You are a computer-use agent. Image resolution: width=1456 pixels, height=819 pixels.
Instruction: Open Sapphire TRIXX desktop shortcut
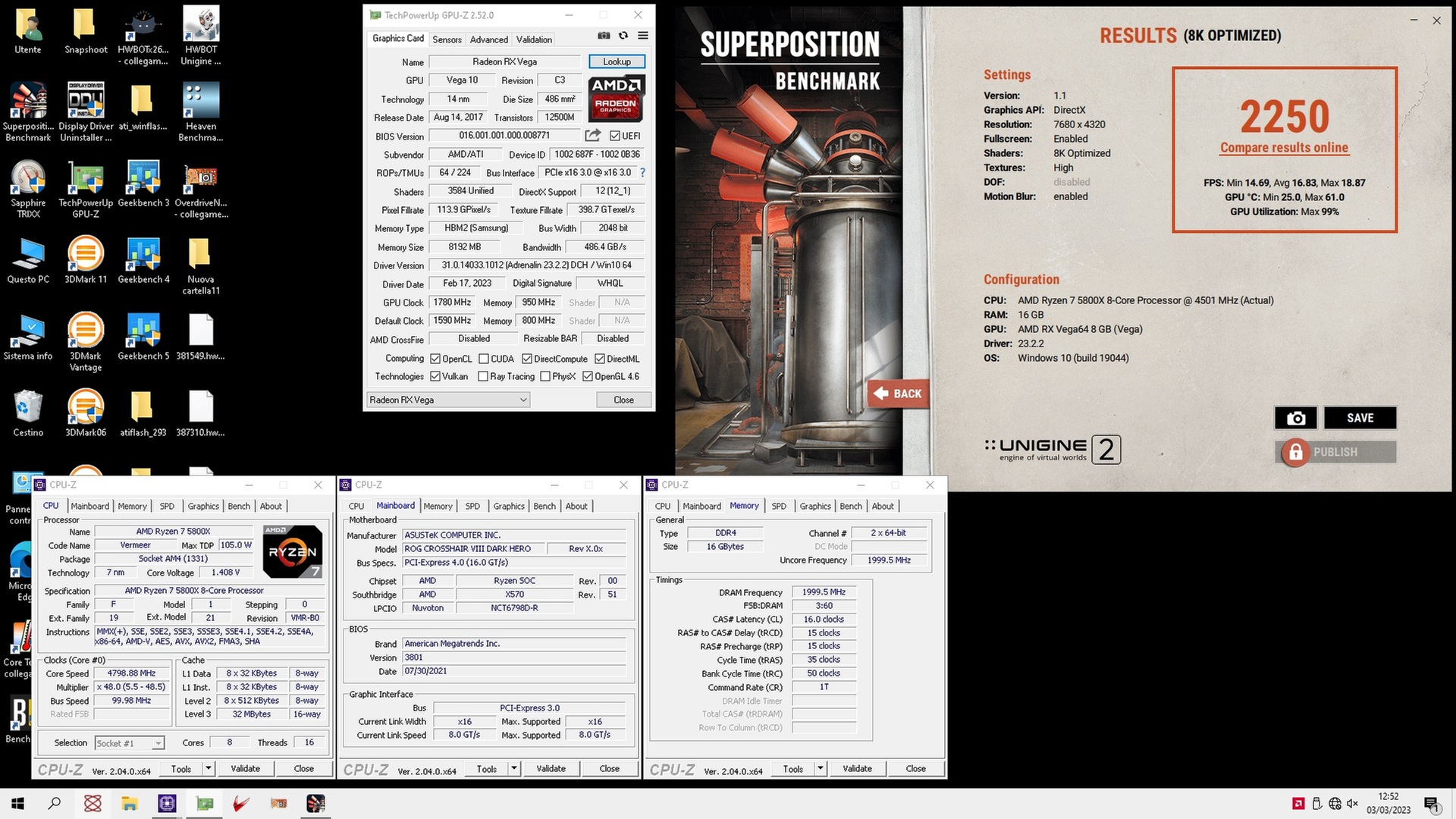coord(28,189)
